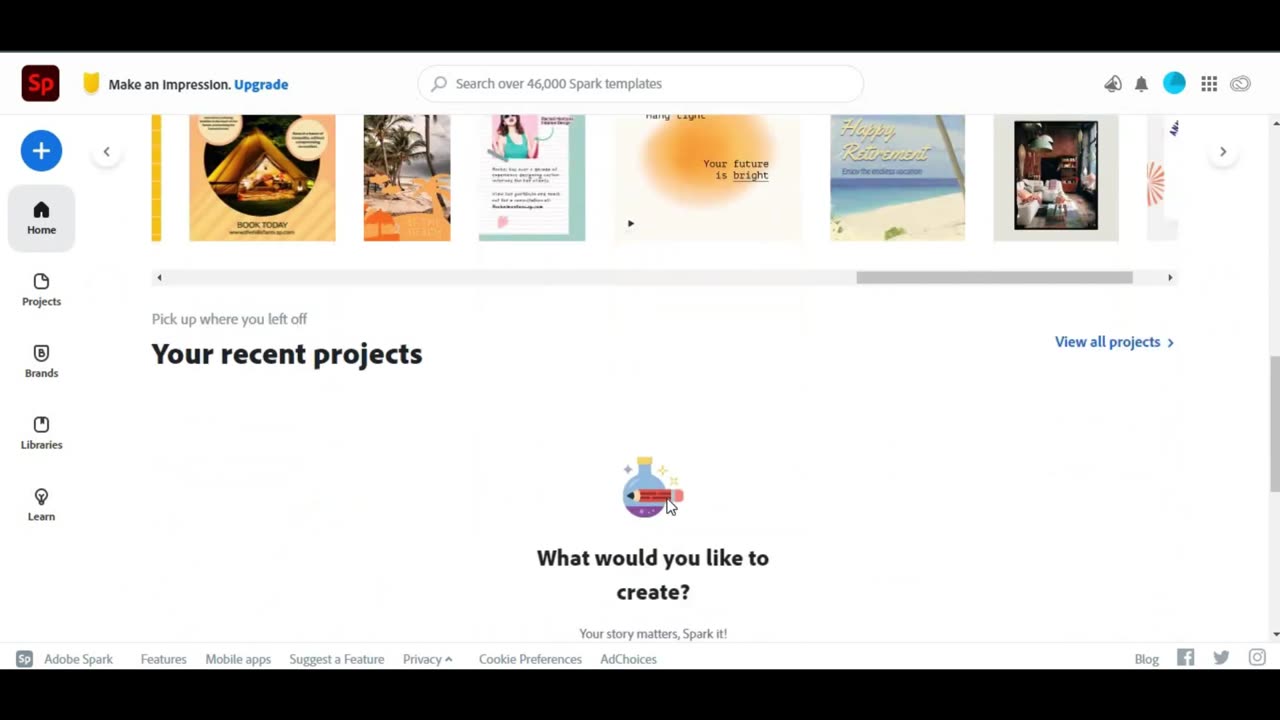Select the Book Today glamping template

click(x=262, y=178)
